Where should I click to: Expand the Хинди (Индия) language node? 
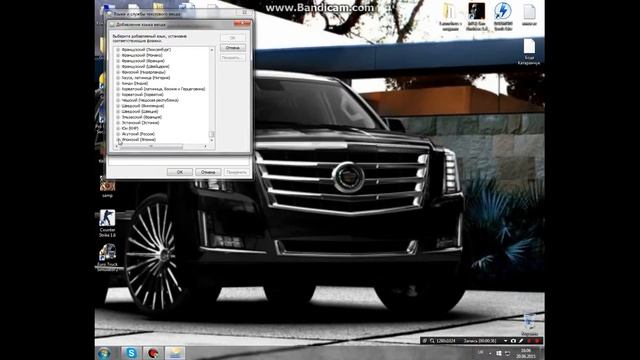tap(118, 83)
